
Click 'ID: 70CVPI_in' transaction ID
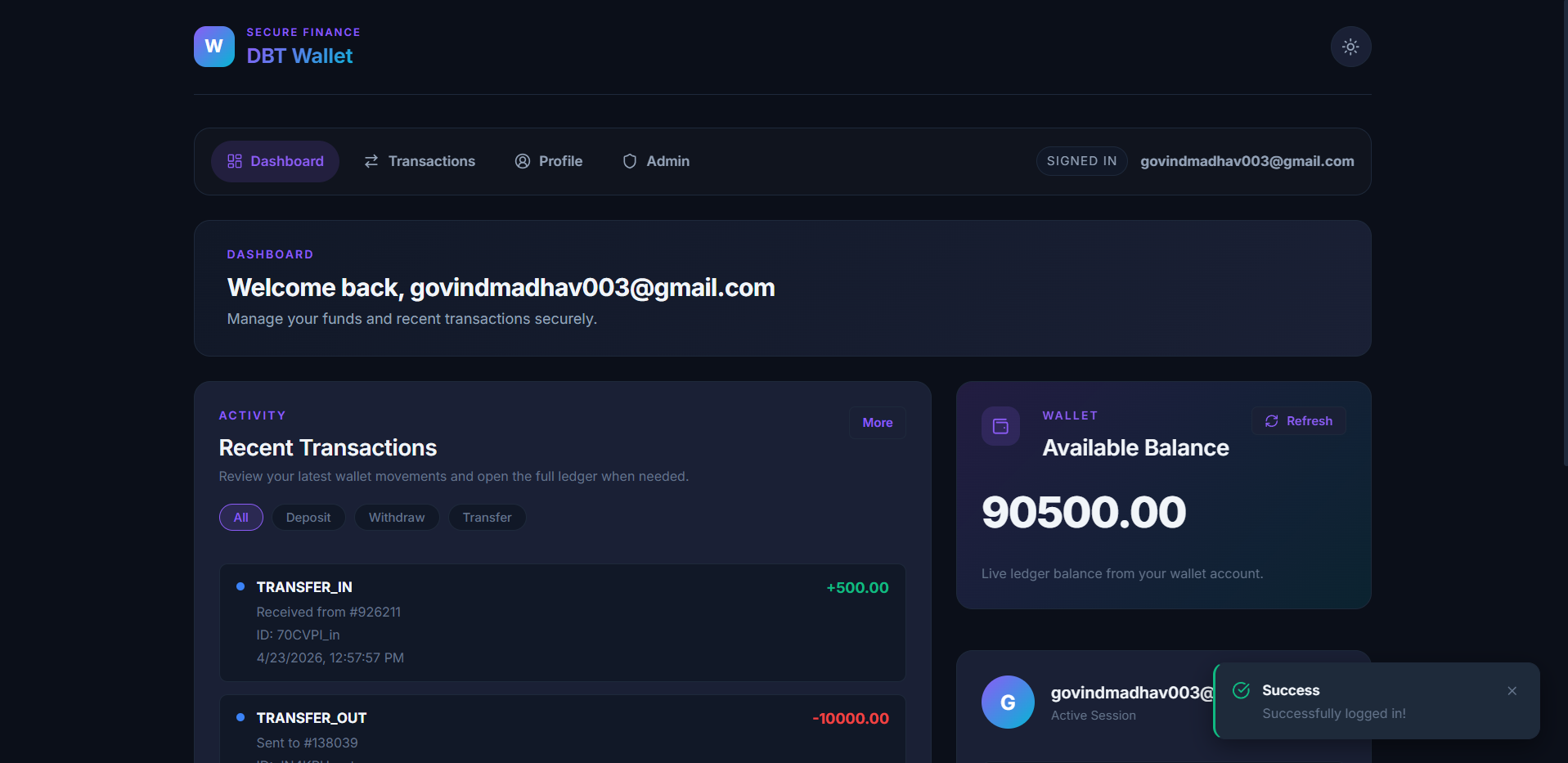pyautogui.click(x=299, y=635)
